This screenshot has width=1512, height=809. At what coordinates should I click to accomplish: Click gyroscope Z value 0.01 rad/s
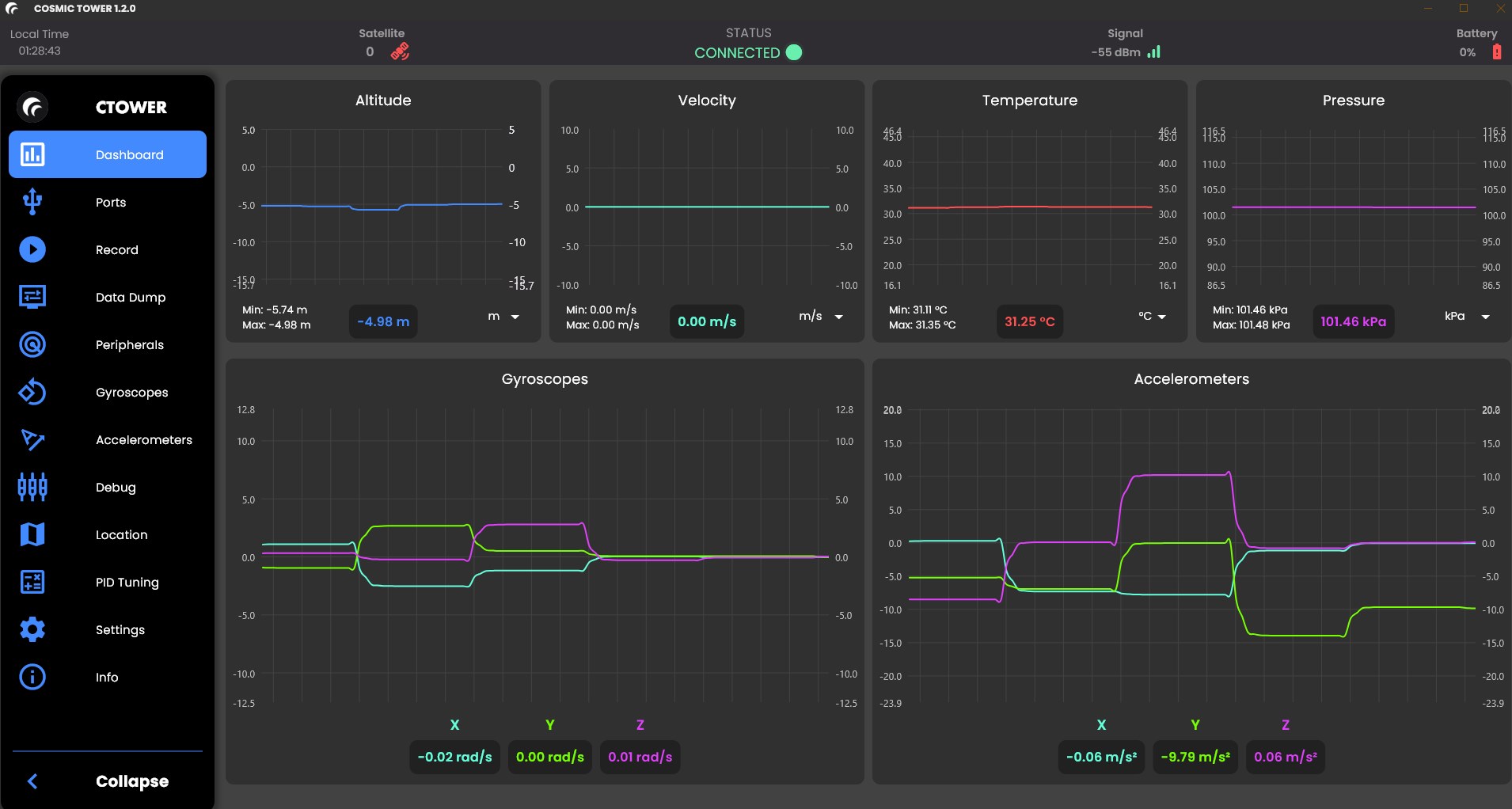(640, 757)
